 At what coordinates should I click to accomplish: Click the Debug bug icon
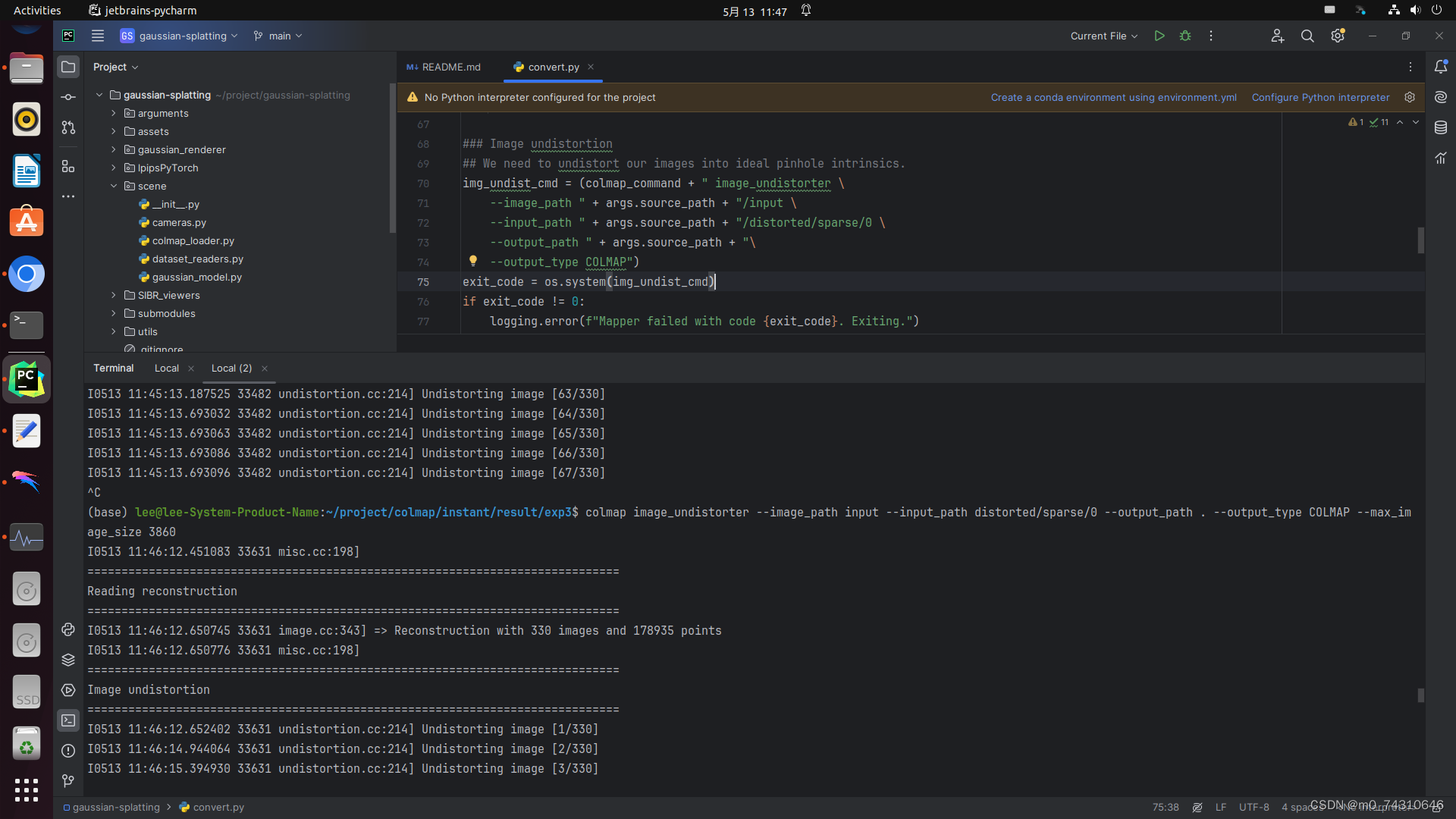[x=1185, y=36]
